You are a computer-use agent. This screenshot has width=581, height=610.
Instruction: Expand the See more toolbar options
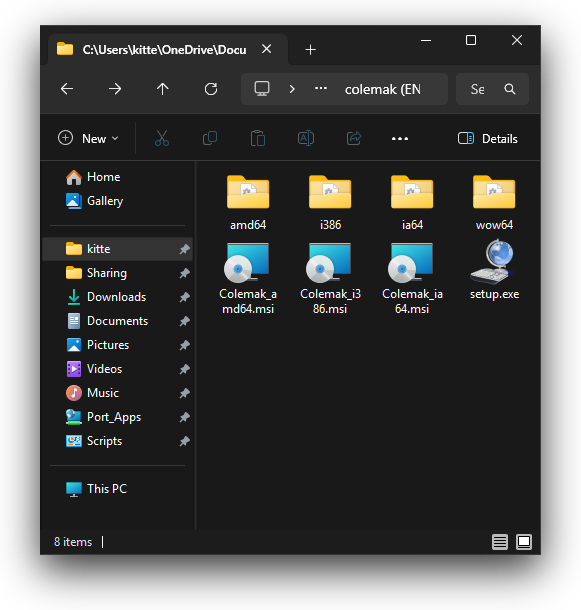pyautogui.click(x=400, y=138)
